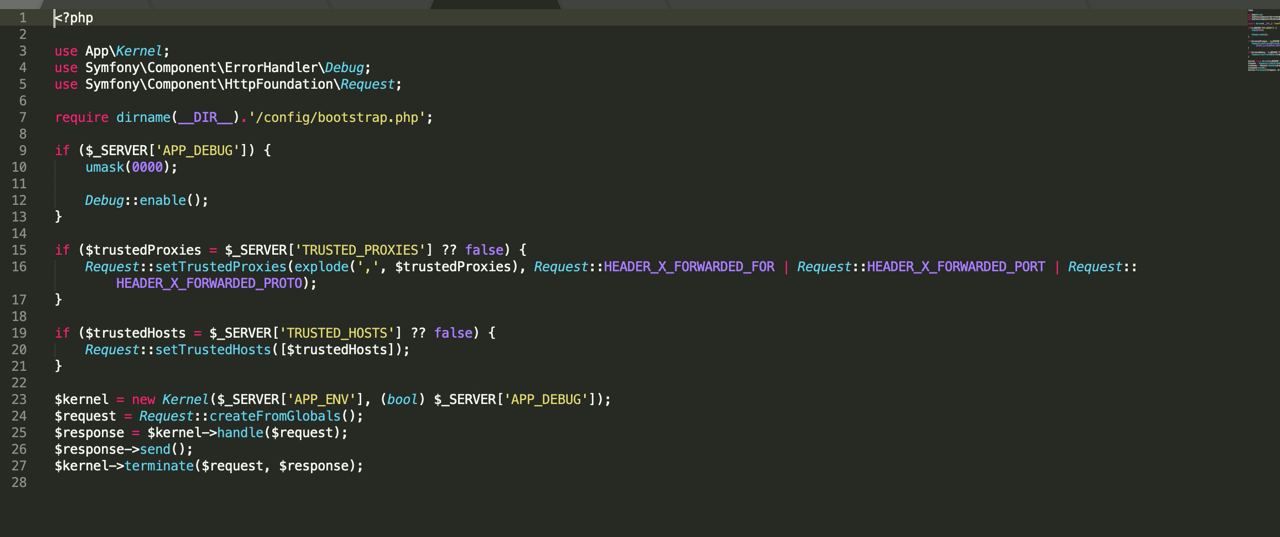Click "Kernel" after the new keyword
The width and height of the screenshot is (1280, 537).
point(185,399)
